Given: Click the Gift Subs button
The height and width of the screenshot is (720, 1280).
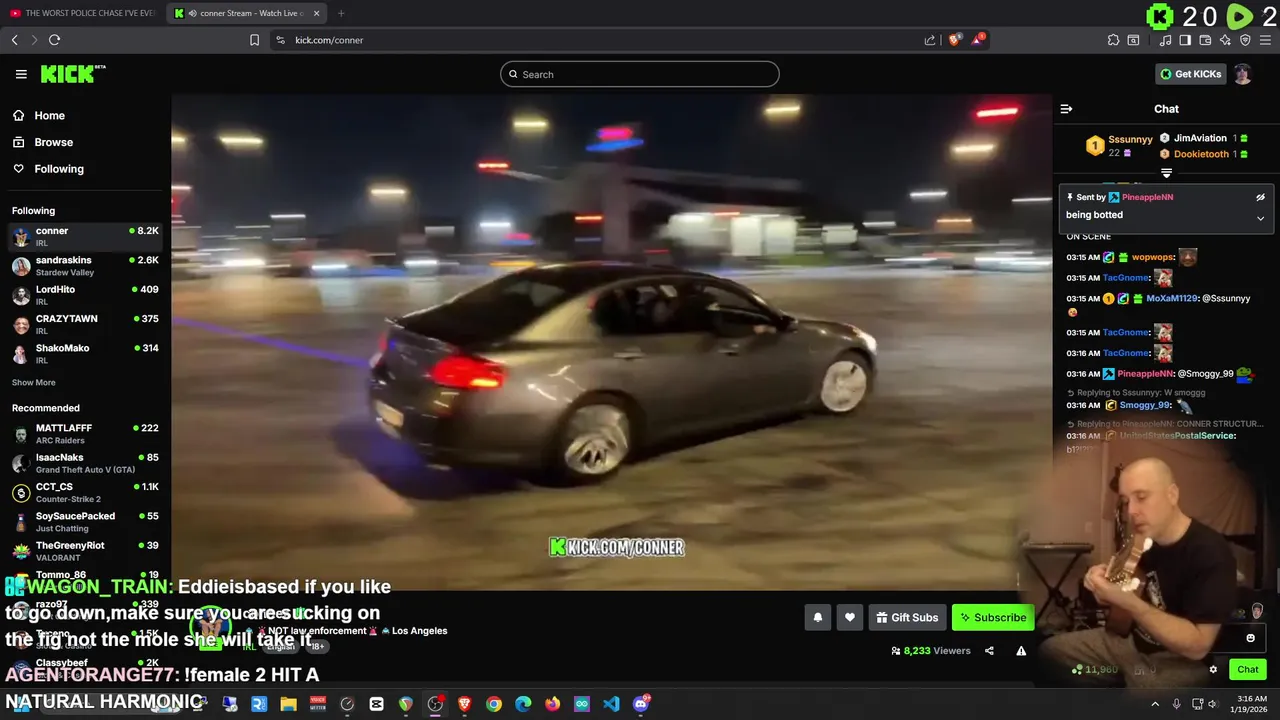Looking at the screenshot, I should [x=907, y=618].
